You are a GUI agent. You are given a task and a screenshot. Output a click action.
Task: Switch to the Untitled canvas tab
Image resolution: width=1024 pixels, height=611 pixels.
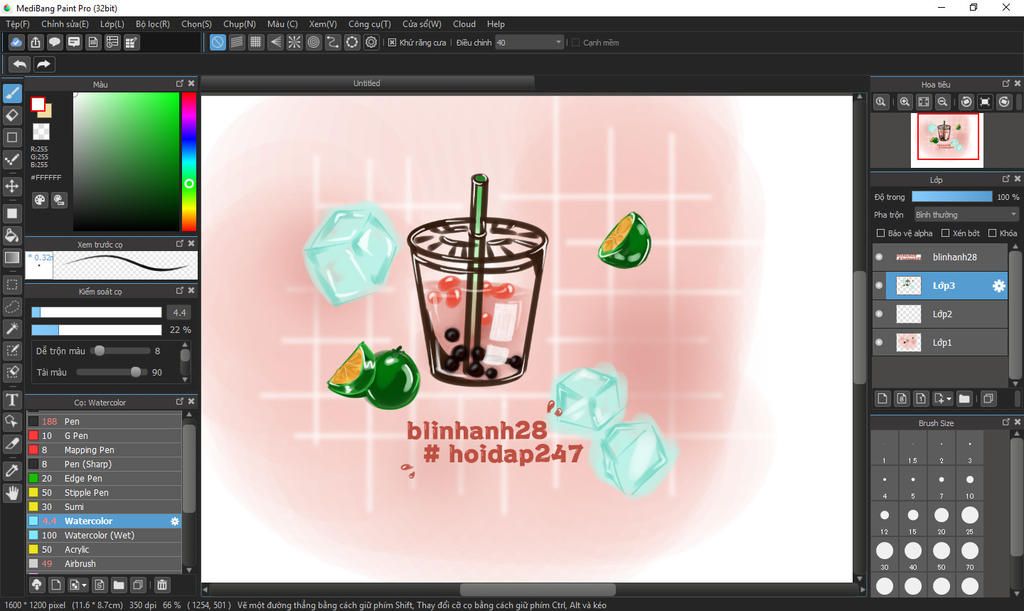pyautogui.click(x=367, y=83)
